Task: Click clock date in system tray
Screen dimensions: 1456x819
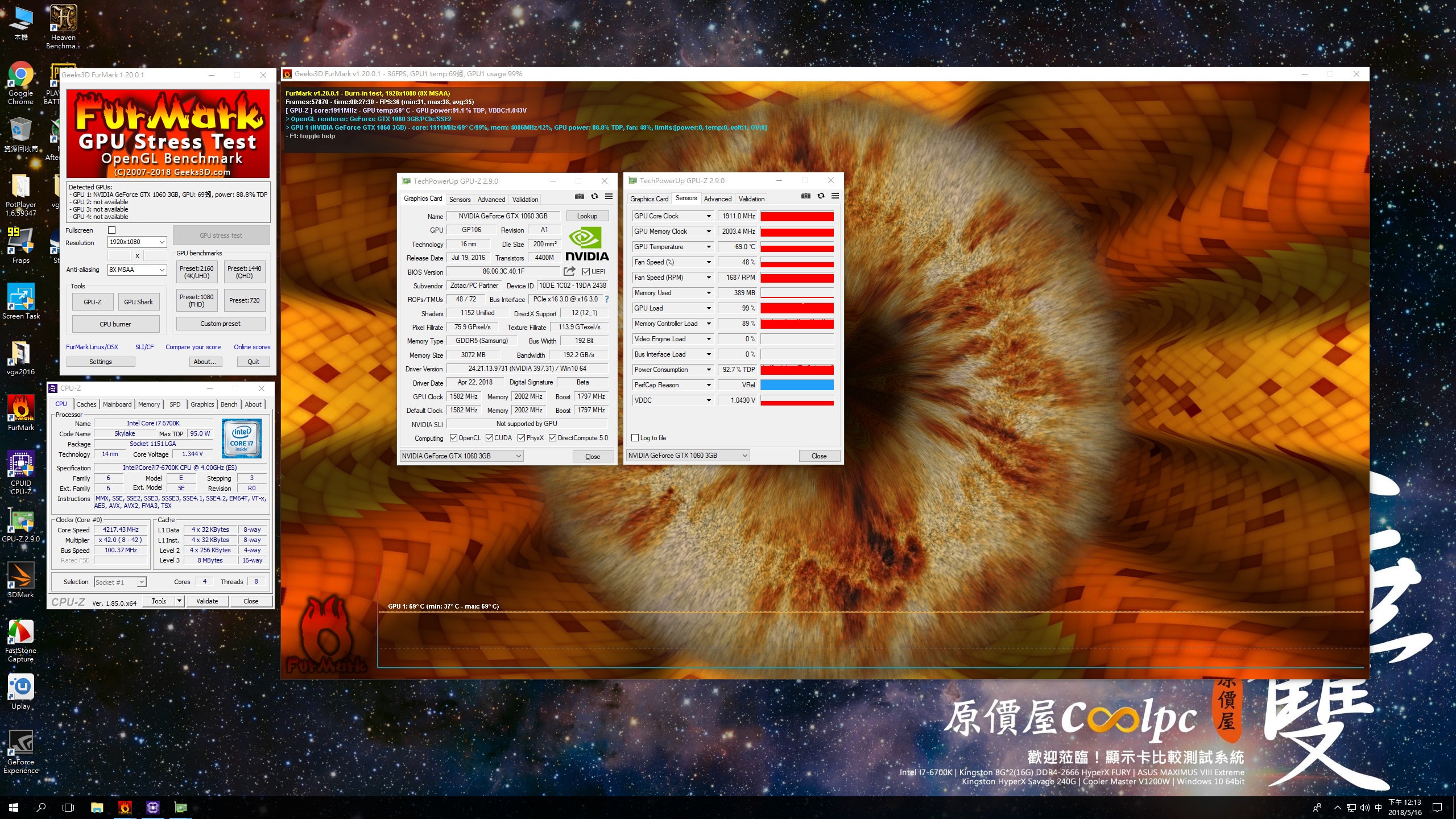Action: [1405, 812]
